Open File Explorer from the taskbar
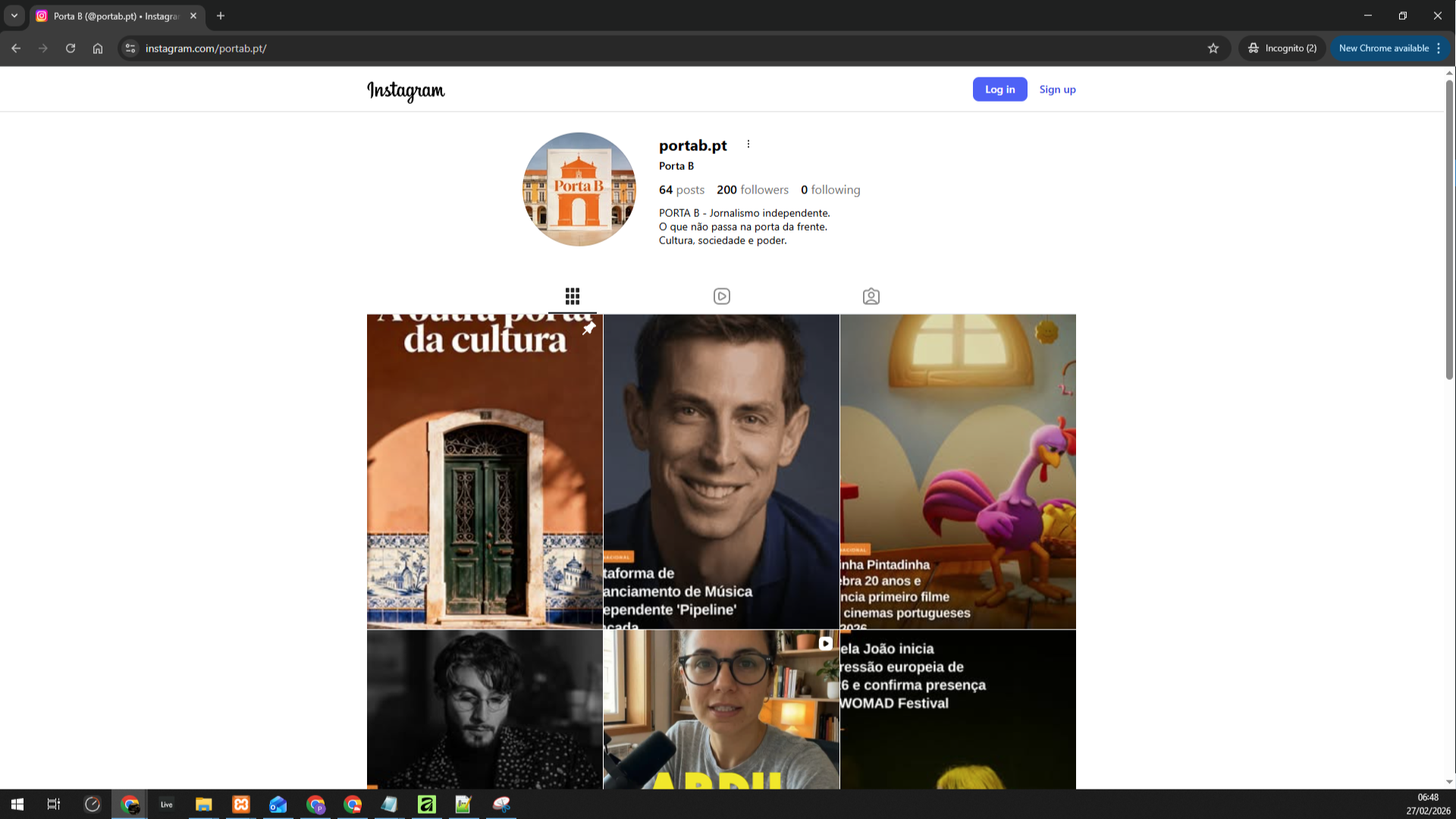Image resolution: width=1456 pixels, height=819 pixels. point(203,804)
